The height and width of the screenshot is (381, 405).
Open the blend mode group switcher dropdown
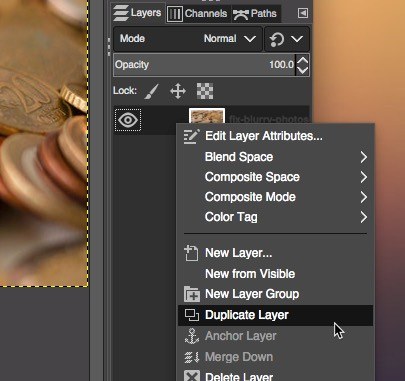click(287, 39)
